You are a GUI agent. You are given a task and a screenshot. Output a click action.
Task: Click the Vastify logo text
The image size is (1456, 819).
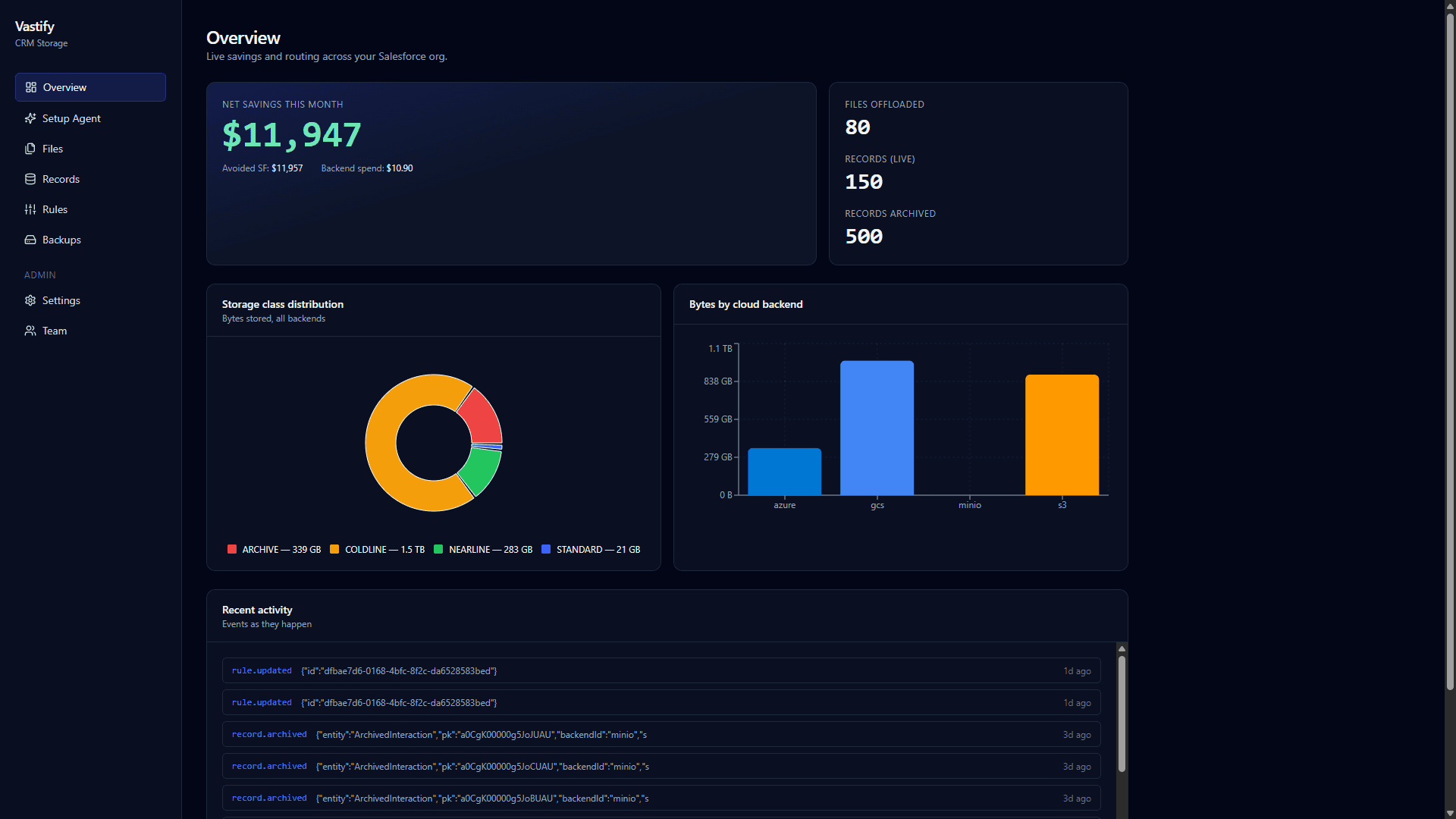point(35,27)
